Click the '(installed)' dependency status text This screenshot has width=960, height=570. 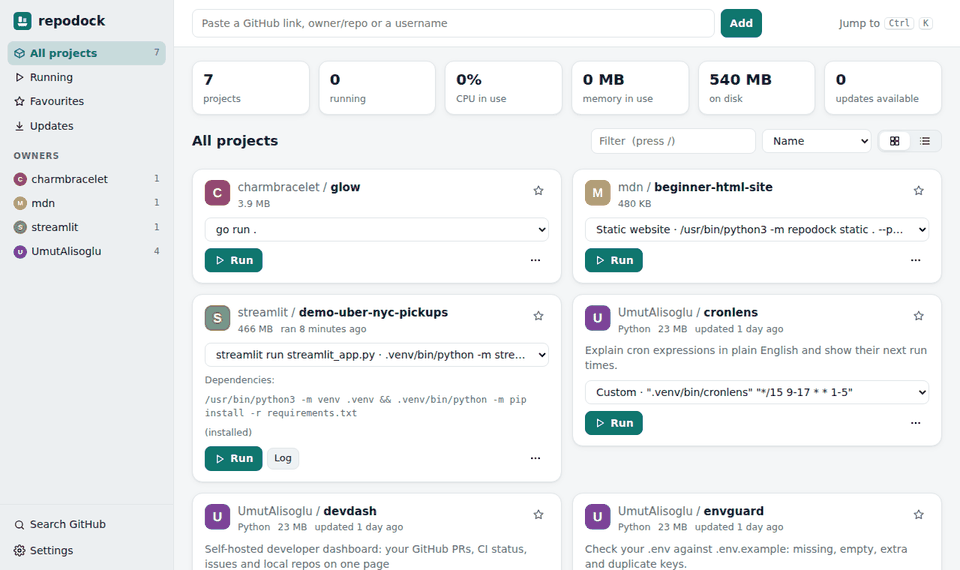click(228, 432)
